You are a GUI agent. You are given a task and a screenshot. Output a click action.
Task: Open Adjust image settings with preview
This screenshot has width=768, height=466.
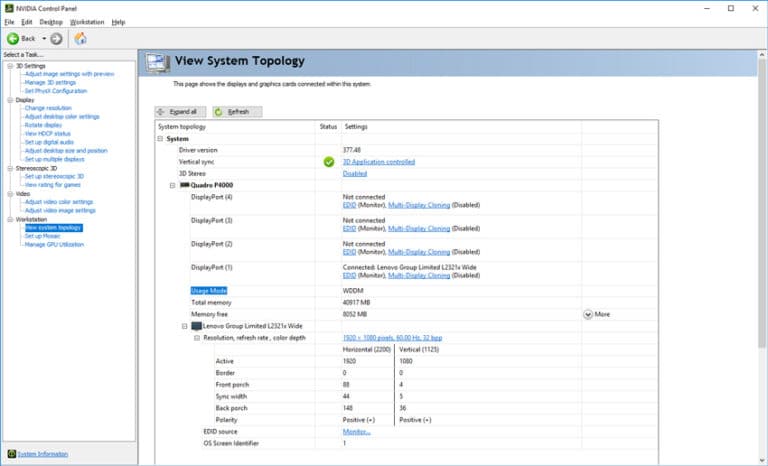pyautogui.click(x=70, y=74)
